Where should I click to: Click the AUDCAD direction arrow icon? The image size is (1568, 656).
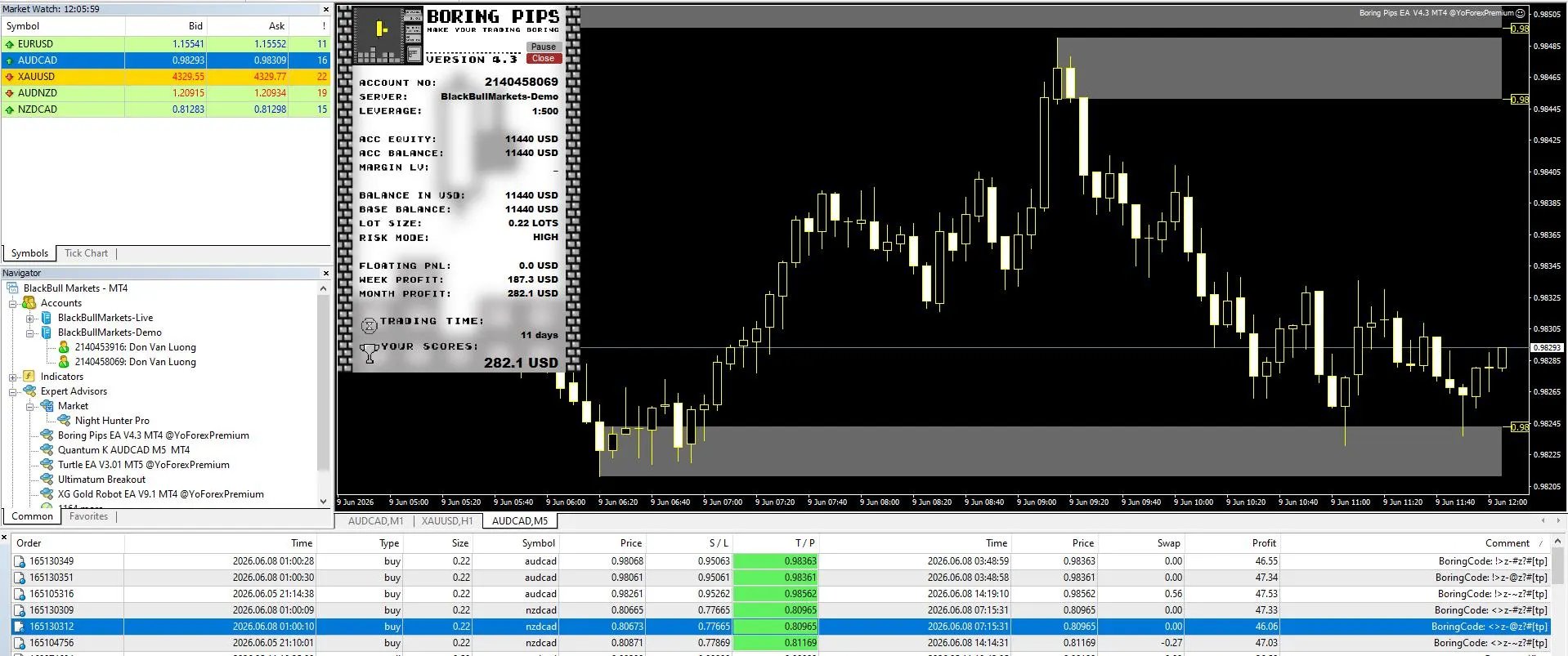point(10,60)
